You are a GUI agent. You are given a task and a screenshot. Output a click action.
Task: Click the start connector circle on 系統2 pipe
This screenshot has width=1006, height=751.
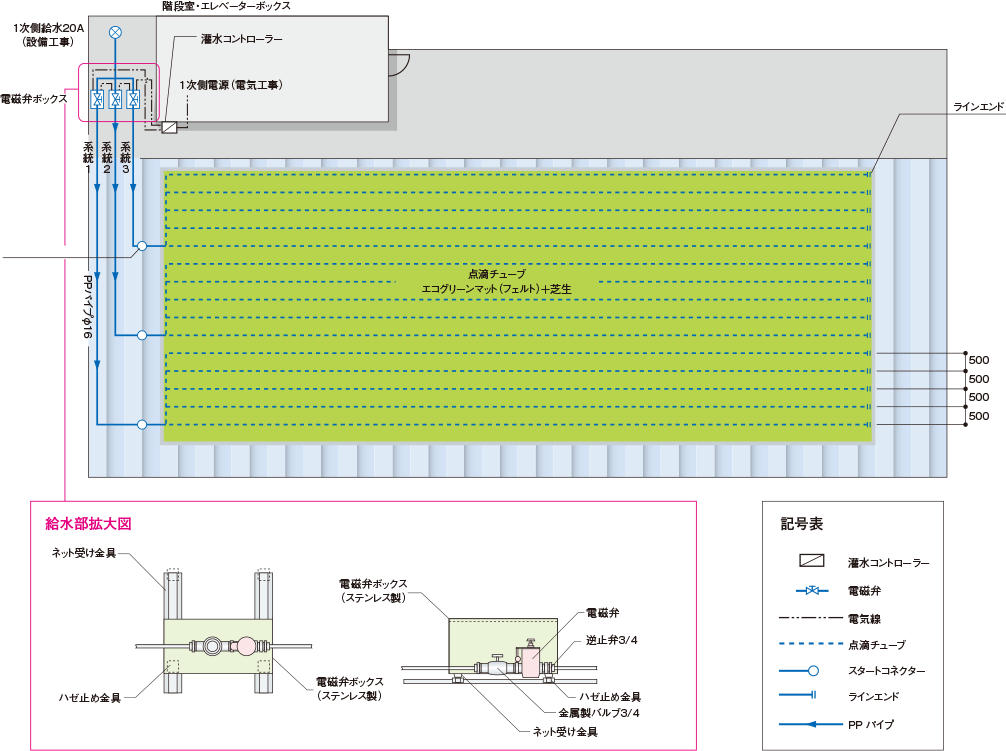tap(142, 335)
